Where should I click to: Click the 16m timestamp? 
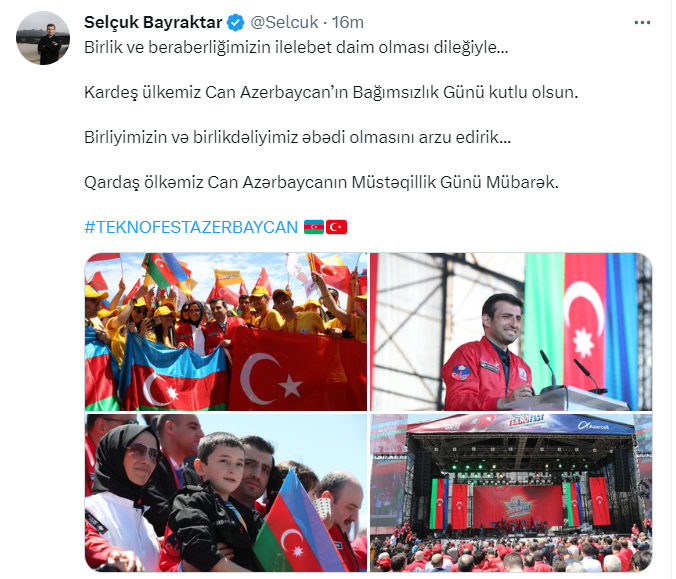(347, 22)
